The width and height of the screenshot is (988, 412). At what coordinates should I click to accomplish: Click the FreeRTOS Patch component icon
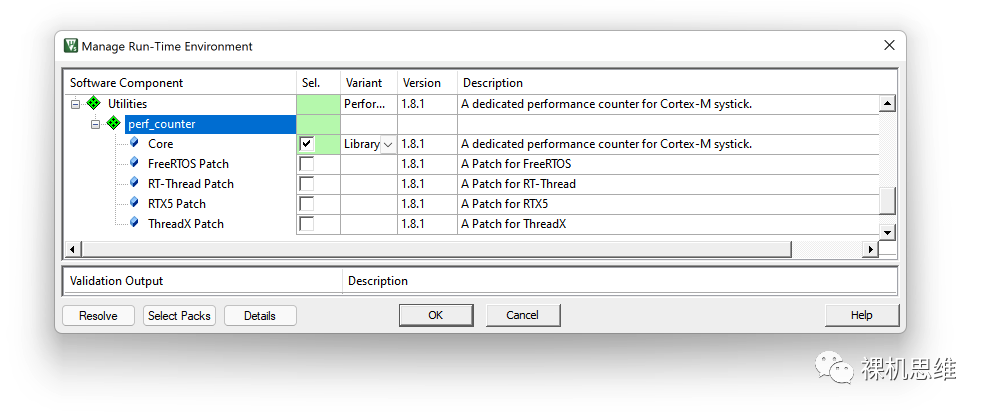(x=134, y=164)
